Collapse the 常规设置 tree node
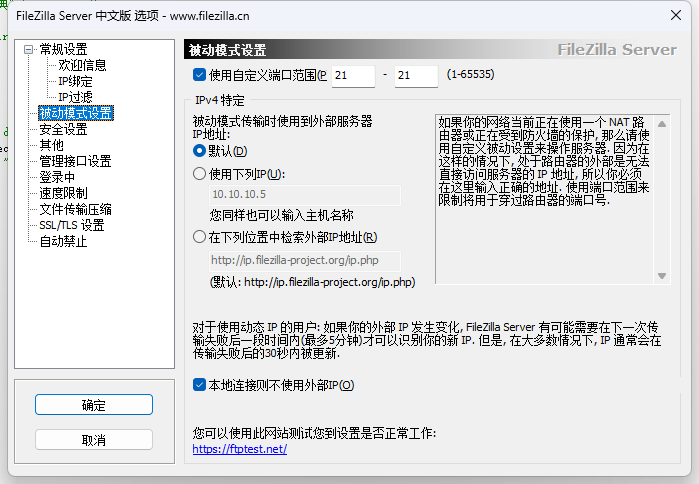The image size is (699, 484). pos(29,49)
